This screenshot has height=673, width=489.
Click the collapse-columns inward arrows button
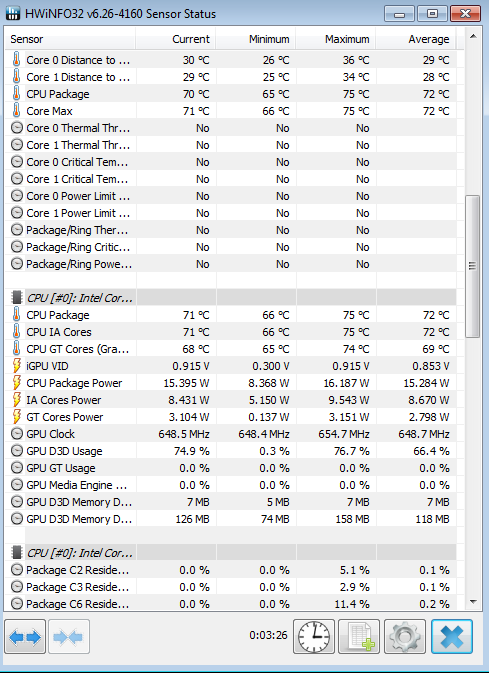[69, 637]
